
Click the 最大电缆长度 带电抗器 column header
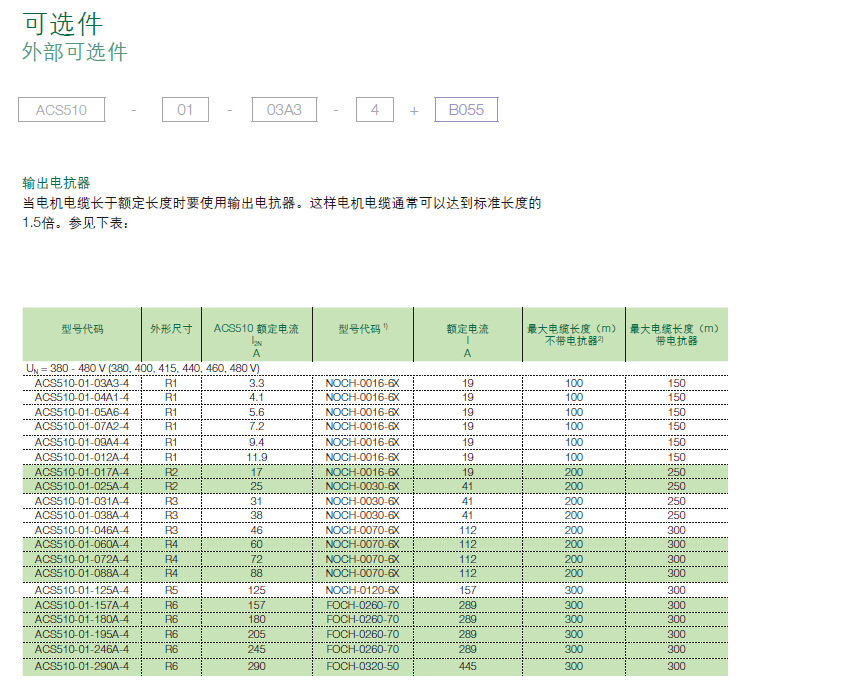676,334
